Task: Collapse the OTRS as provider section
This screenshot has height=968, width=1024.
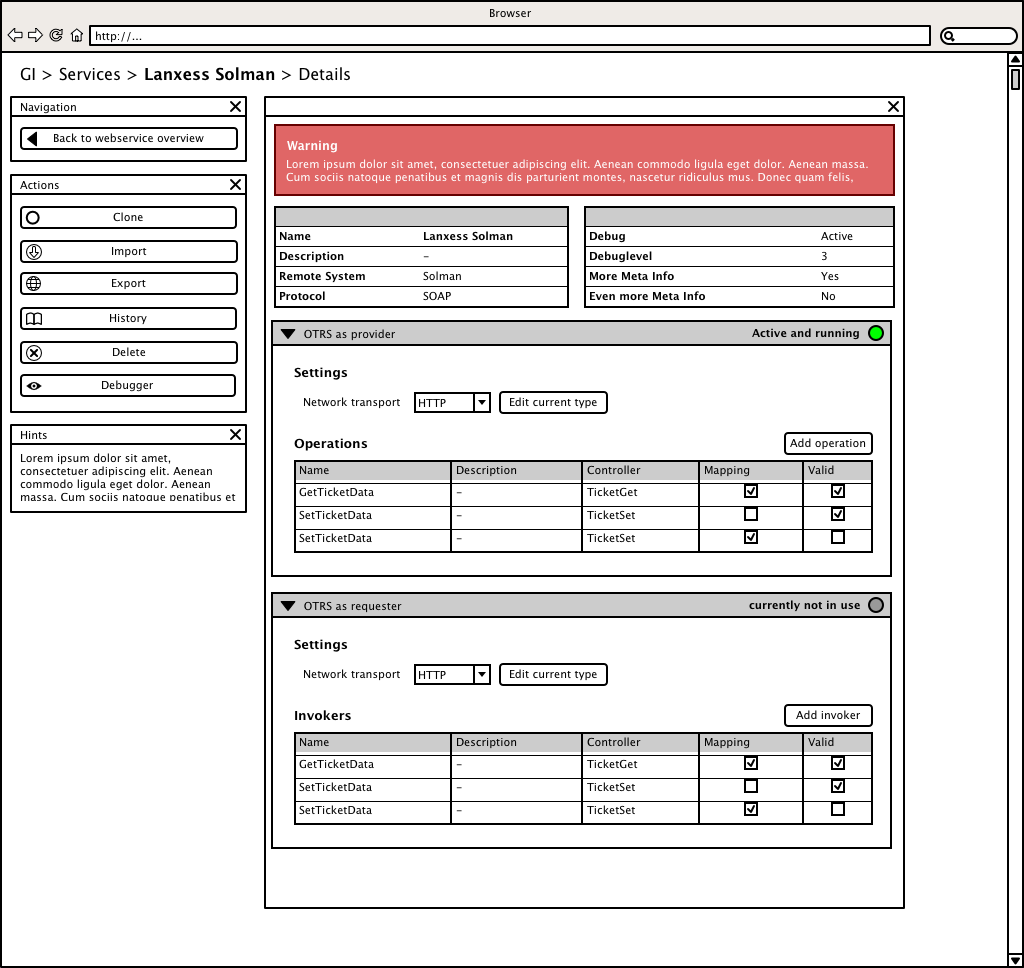Action: pos(288,334)
